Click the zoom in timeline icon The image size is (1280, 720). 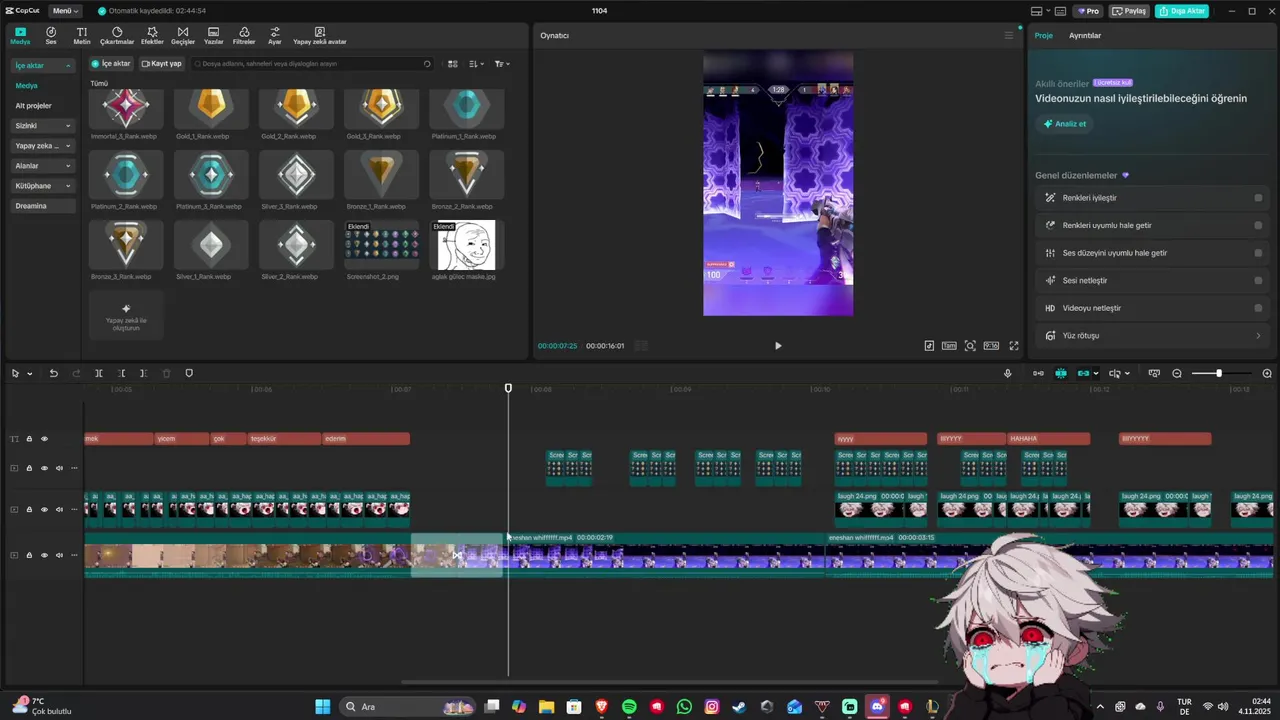pos(1267,373)
